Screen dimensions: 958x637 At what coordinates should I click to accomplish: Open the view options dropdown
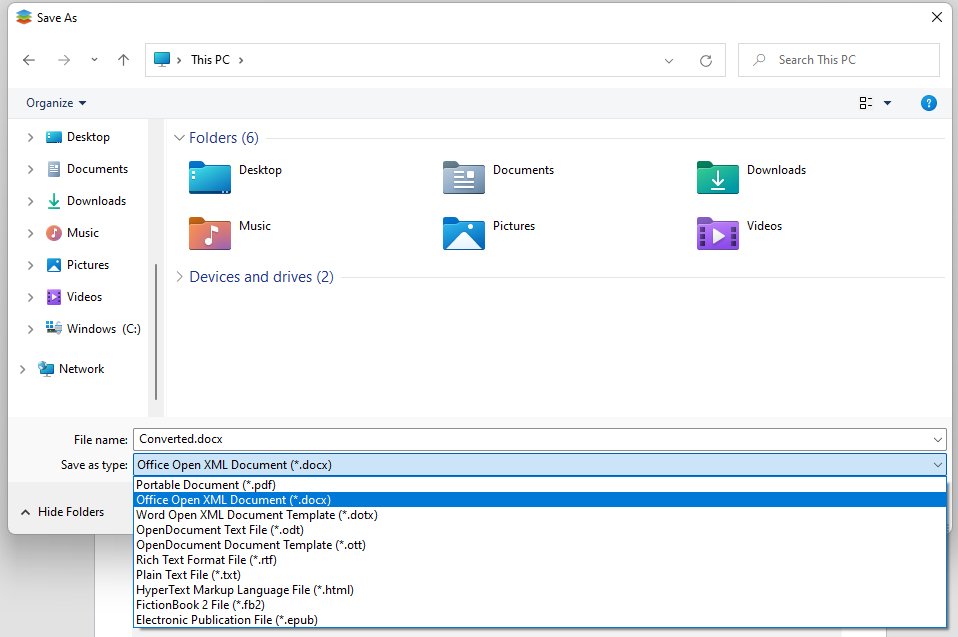tap(887, 103)
